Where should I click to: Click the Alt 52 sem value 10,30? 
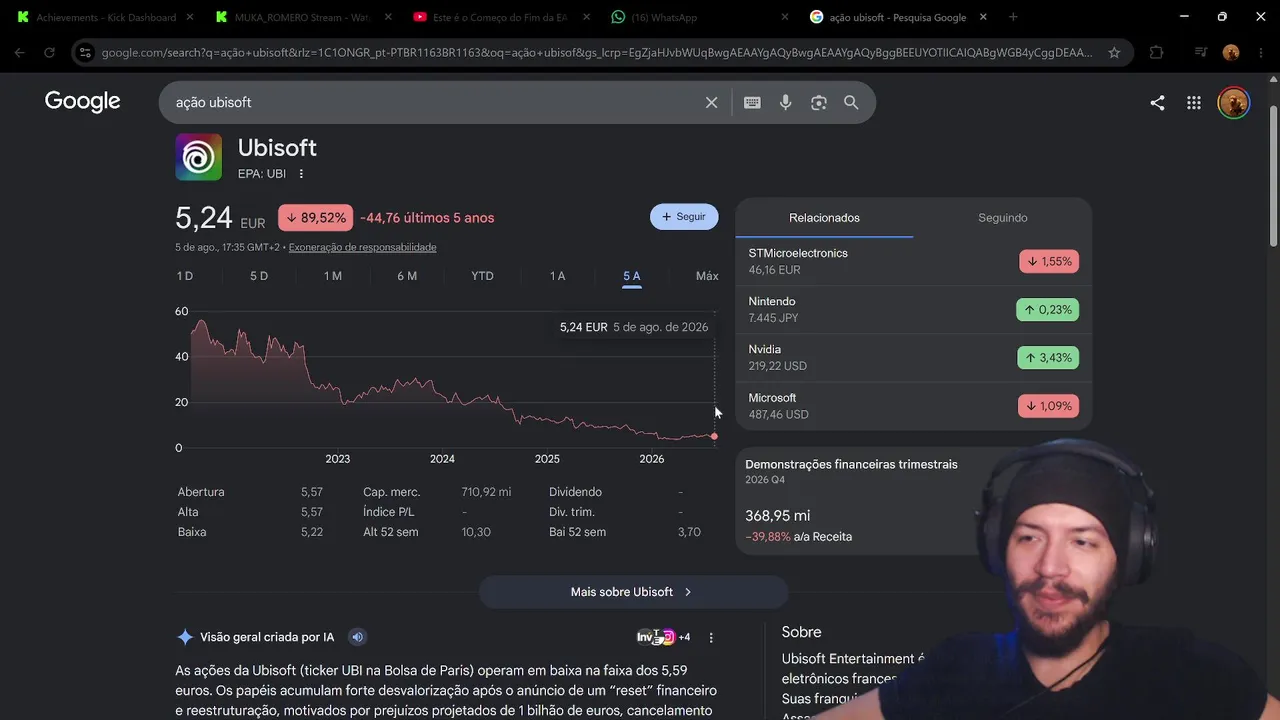(x=476, y=532)
